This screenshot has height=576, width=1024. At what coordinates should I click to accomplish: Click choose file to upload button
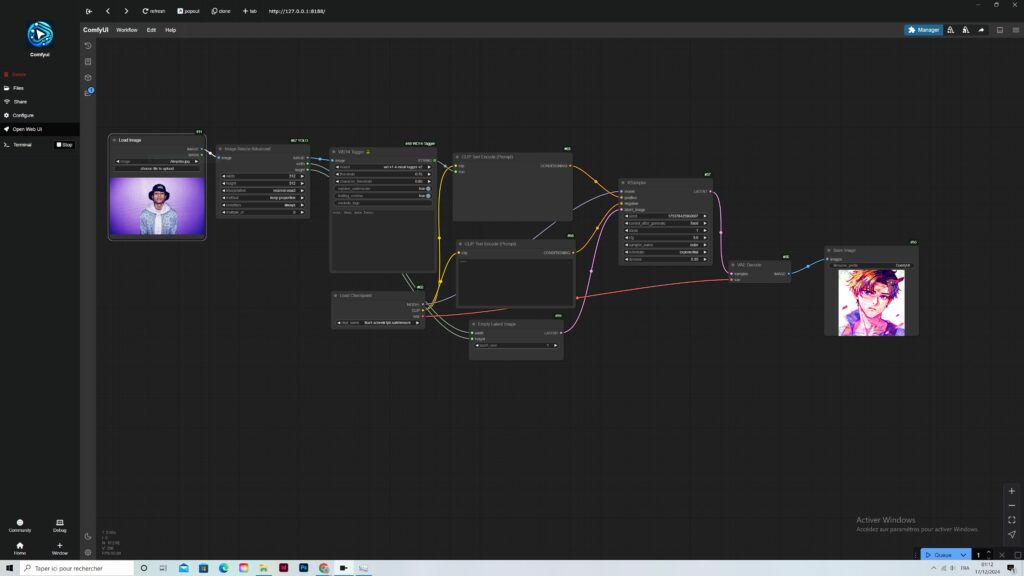coord(156,169)
